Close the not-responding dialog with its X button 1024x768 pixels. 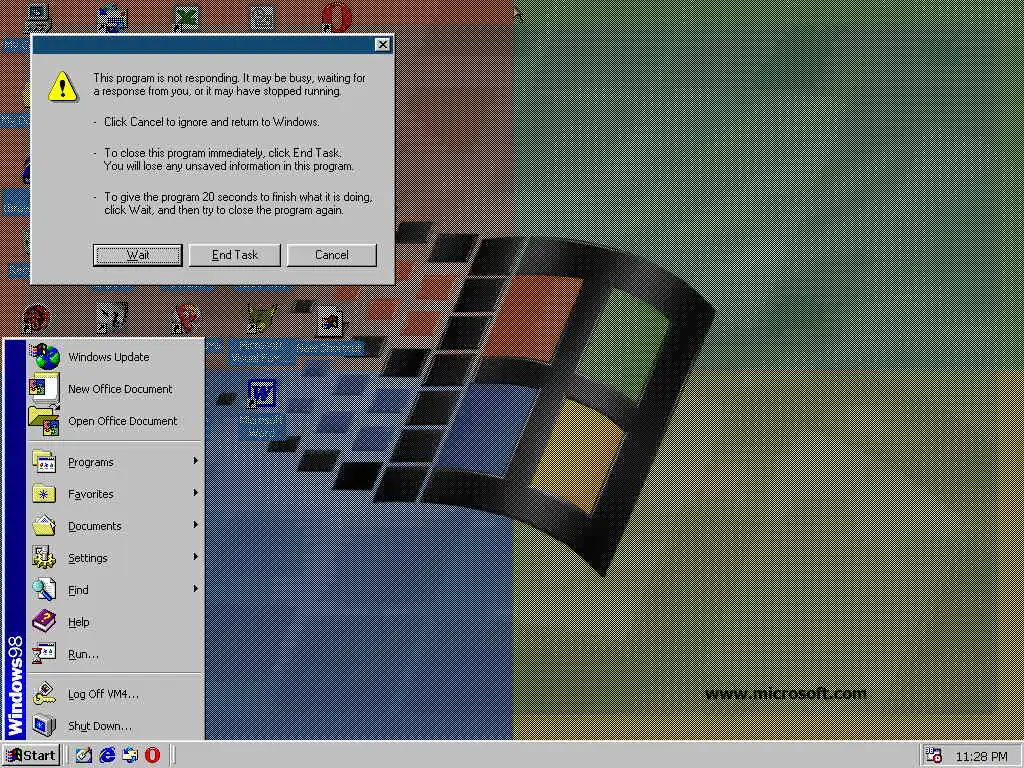coord(383,44)
